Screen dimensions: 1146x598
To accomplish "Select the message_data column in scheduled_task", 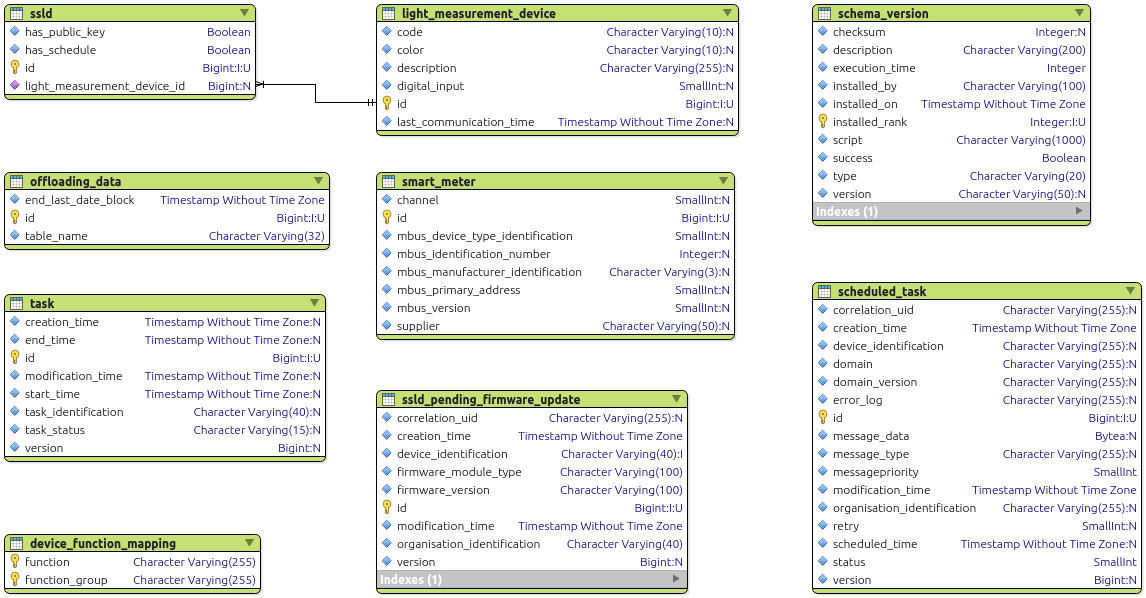I will tap(870, 436).
